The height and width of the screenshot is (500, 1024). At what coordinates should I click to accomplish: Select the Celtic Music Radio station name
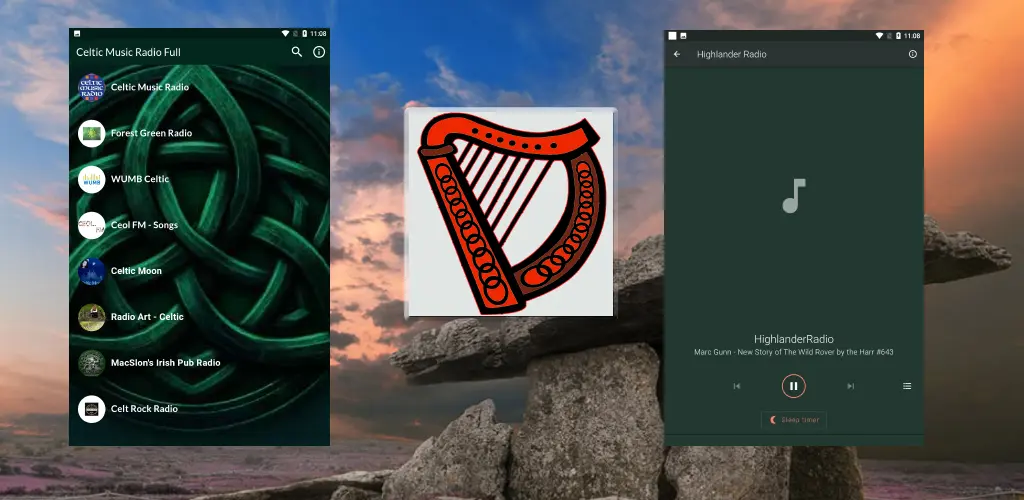tap(150, 87)
